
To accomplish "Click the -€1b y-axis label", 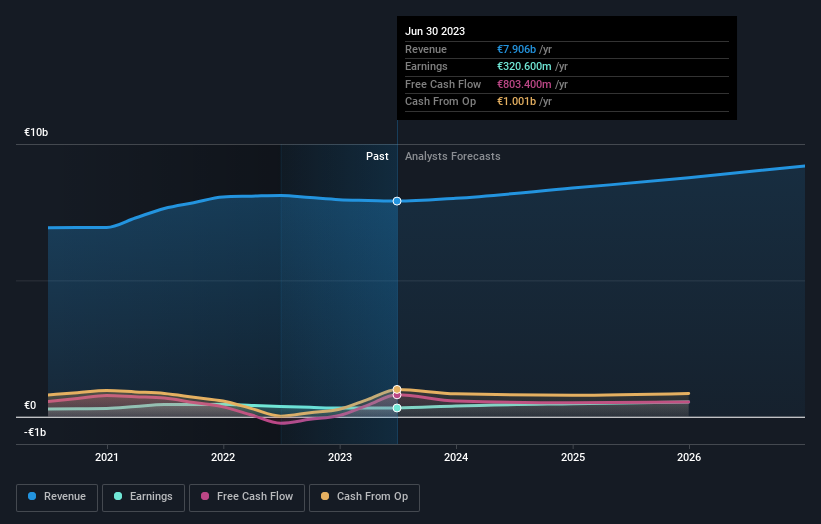I will click(x=35, y=432).
